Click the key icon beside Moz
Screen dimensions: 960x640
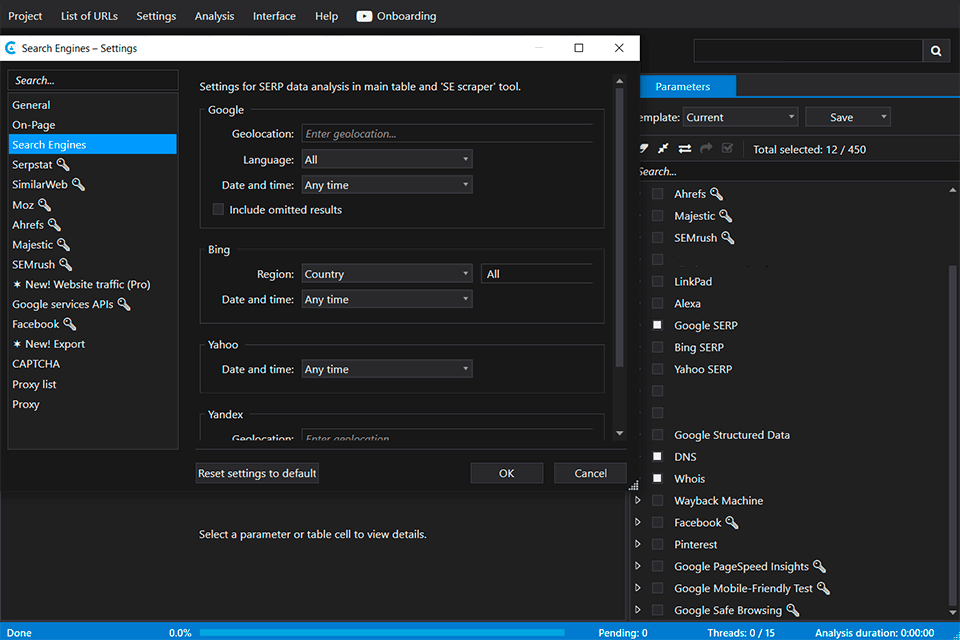click(x=45, y=205)
